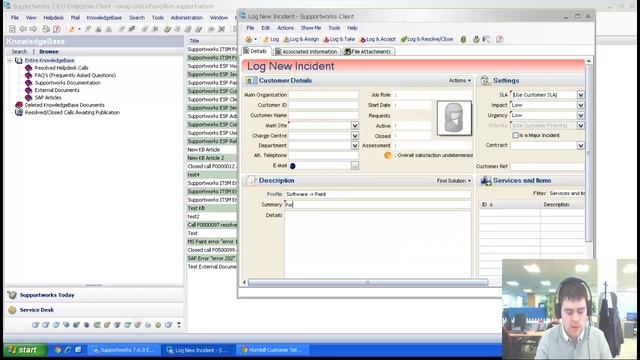
Task: Open the Helpdesk menu in Supportworks window
Action: pos(53,18)
